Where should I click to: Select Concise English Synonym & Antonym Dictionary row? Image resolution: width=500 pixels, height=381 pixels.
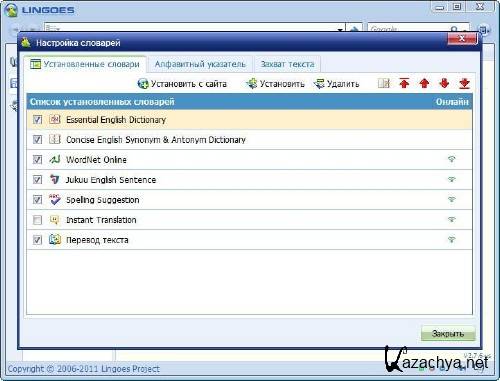249,139
